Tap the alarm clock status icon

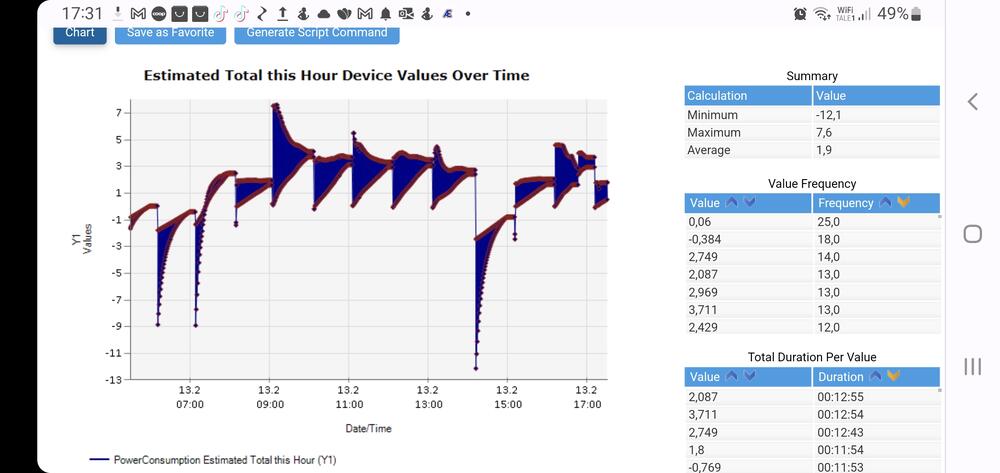[x=800, y=14]
